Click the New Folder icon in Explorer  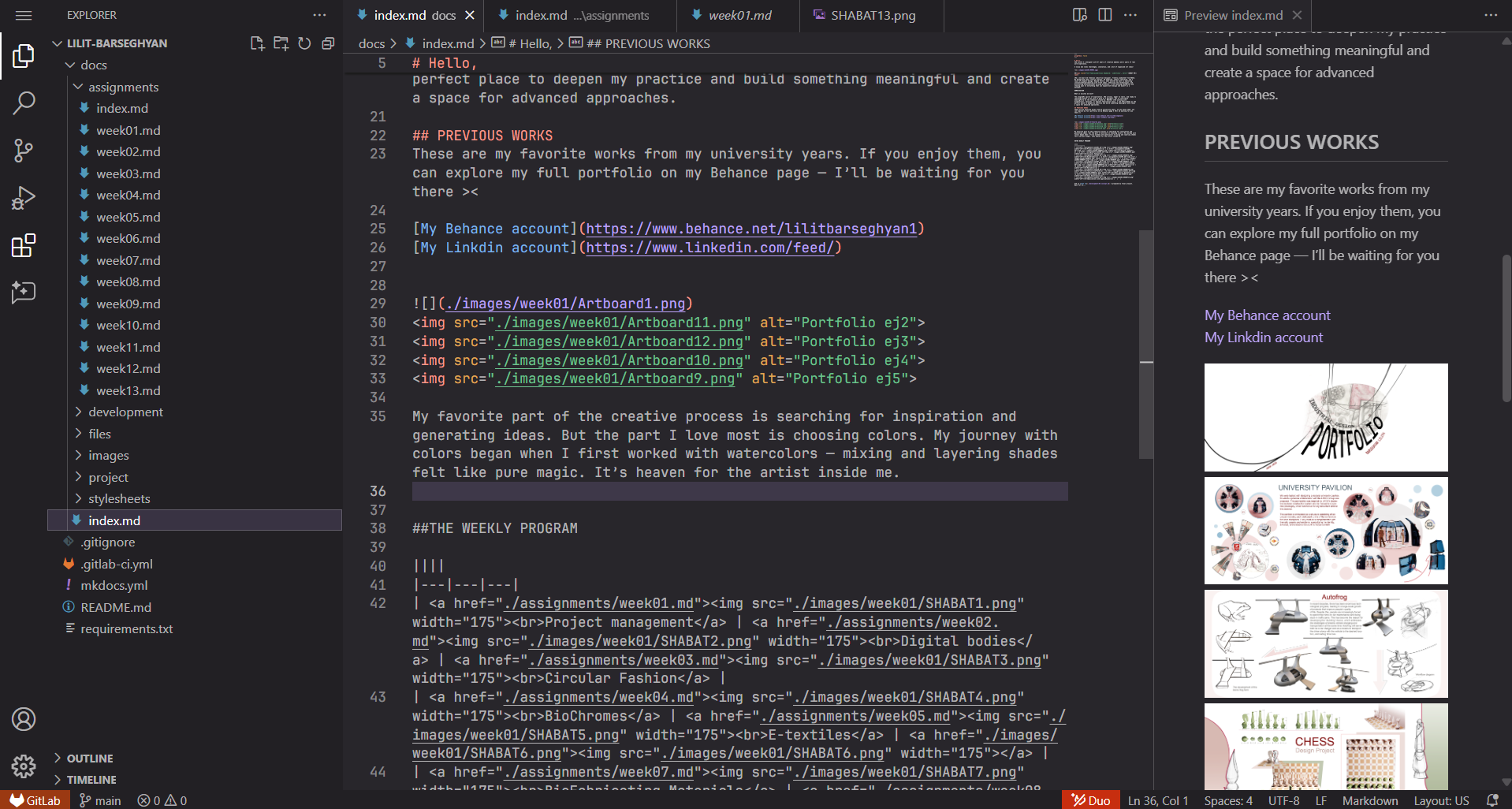coord(281,43)
